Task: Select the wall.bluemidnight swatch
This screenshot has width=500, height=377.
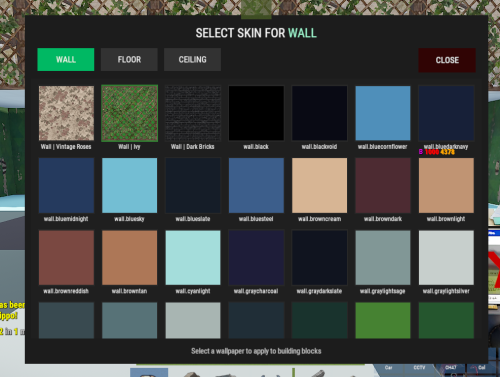Action: coord(66,185)
